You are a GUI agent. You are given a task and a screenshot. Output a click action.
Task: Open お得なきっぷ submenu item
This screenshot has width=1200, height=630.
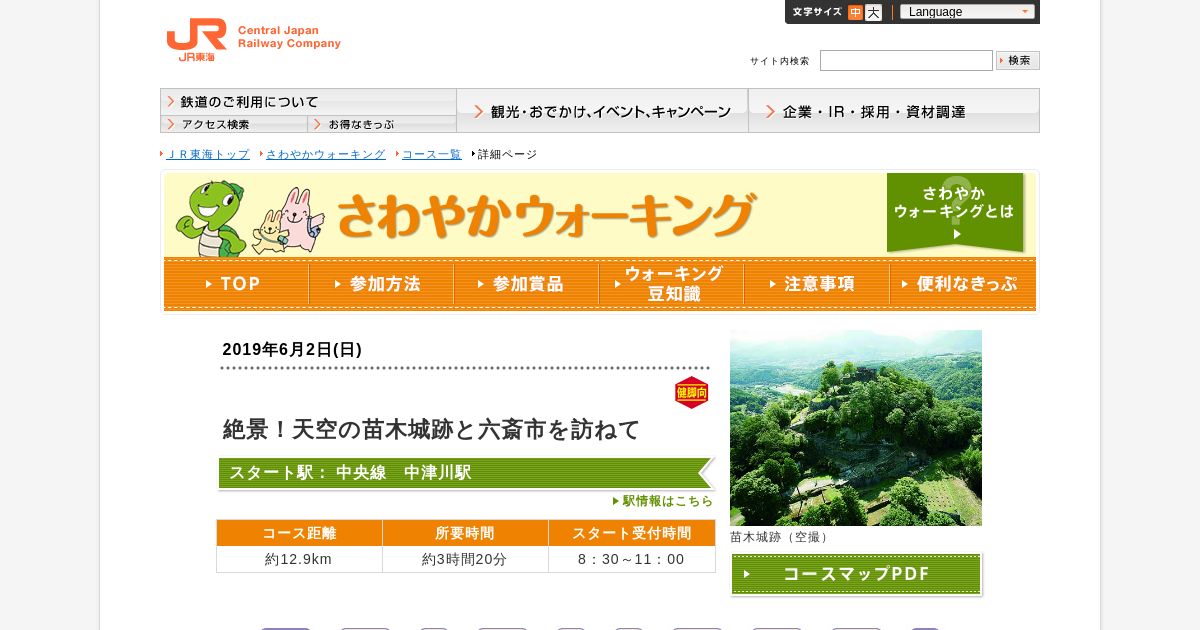pyautogui.click(x=382, y=124)
